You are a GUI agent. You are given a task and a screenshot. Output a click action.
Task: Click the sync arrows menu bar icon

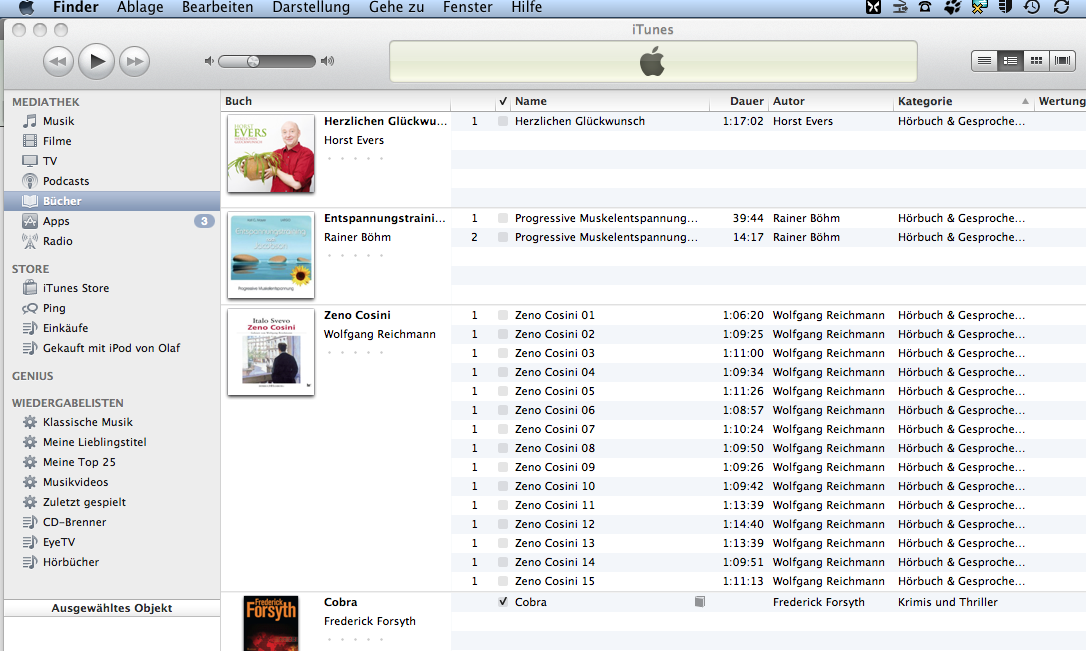click(x=1061, y=8)
